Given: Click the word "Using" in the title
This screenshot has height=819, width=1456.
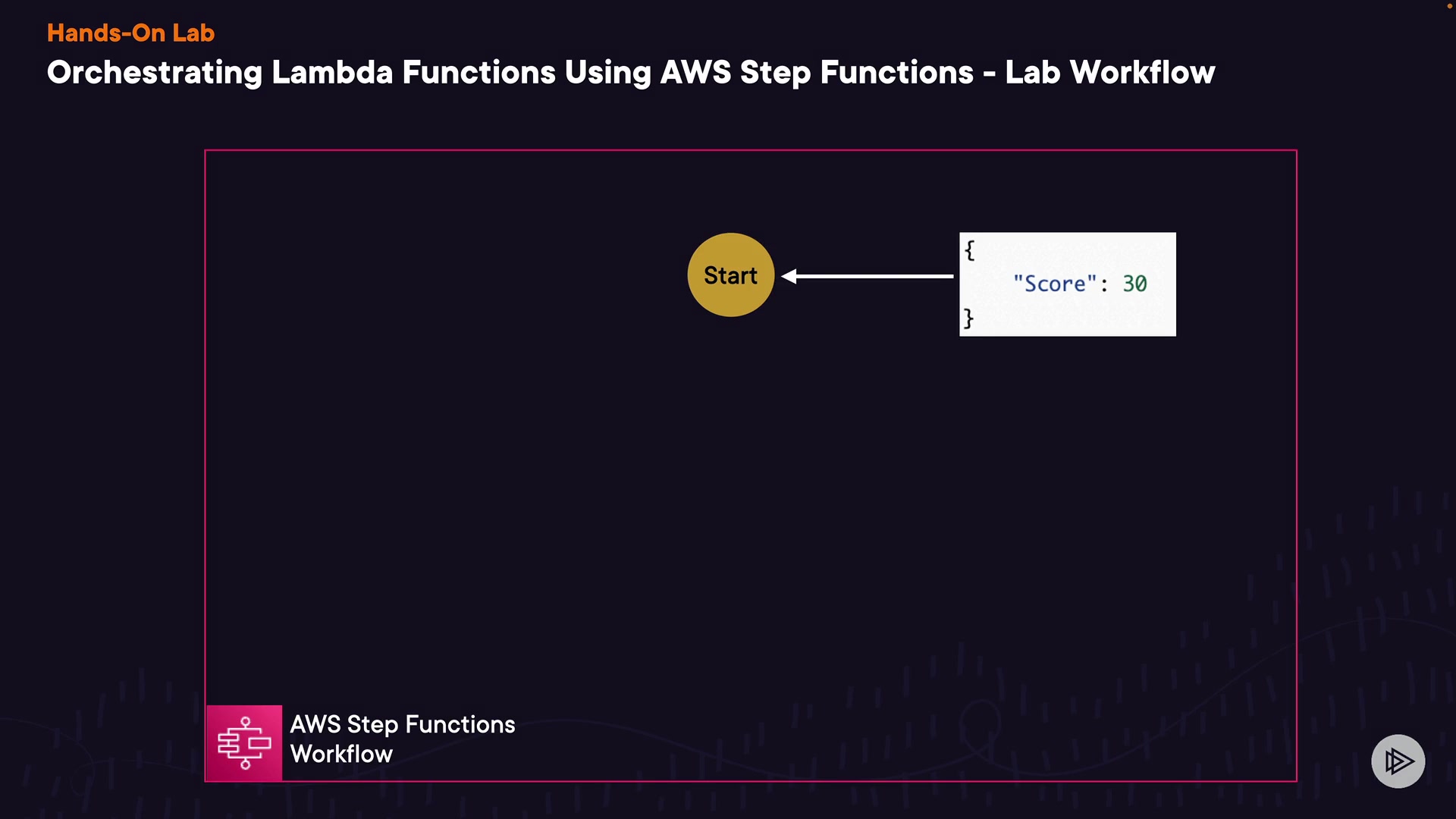Looking at the screenshot, I should point(607,73).
